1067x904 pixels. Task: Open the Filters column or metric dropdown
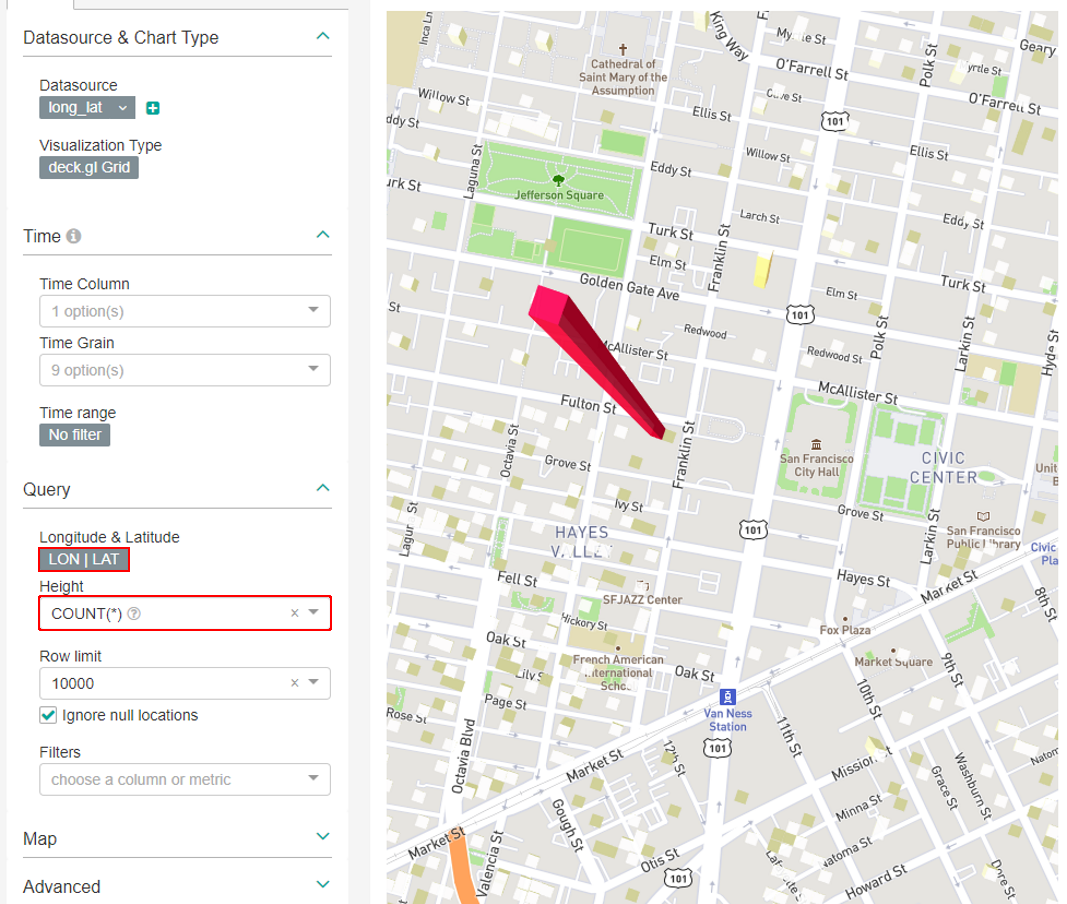(185, 779)
